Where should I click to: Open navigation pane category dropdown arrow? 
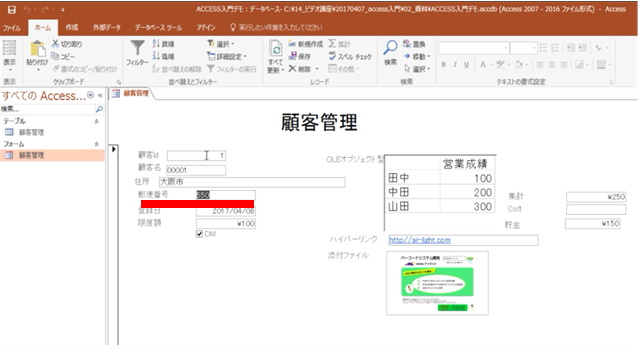91,95
